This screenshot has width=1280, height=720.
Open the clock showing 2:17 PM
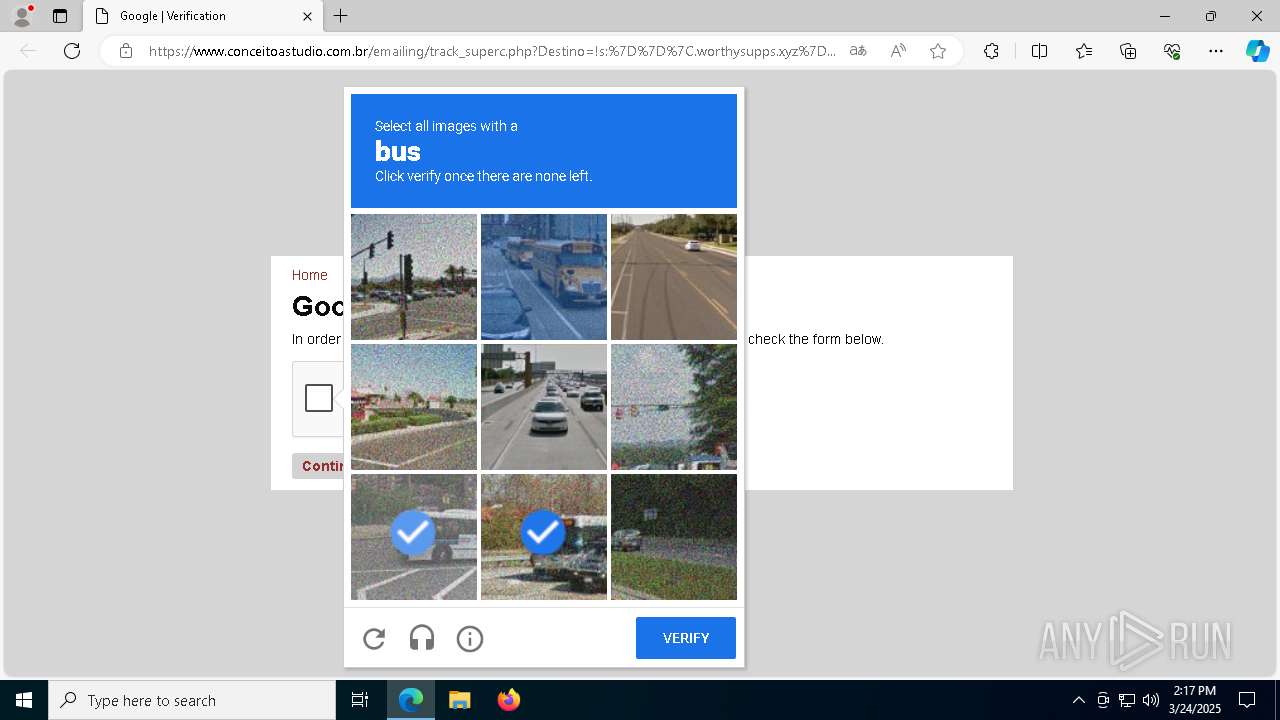pos(1195,700)
